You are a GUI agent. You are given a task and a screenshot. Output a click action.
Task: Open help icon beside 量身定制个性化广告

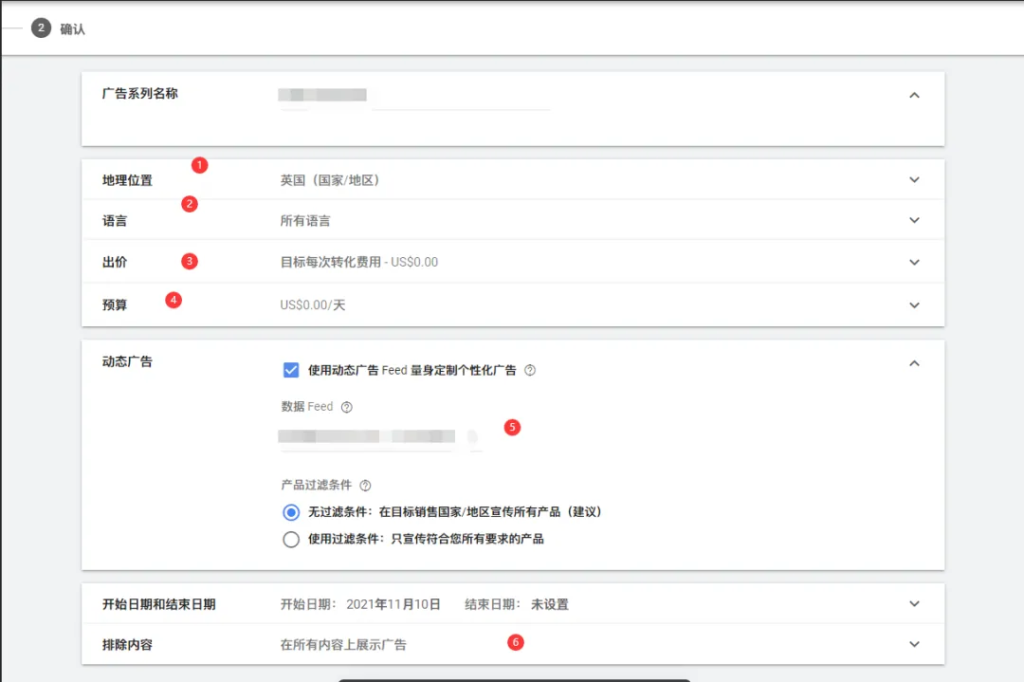point(530,370)
